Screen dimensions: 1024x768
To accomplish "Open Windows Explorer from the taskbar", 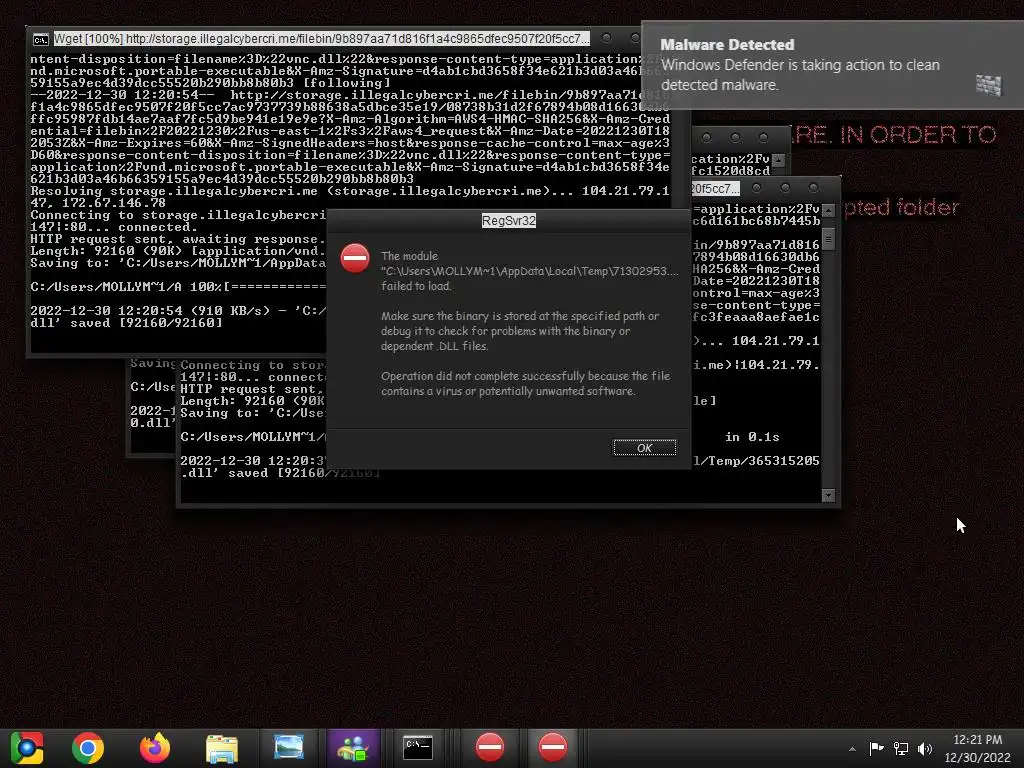I will tap(222, 748).
